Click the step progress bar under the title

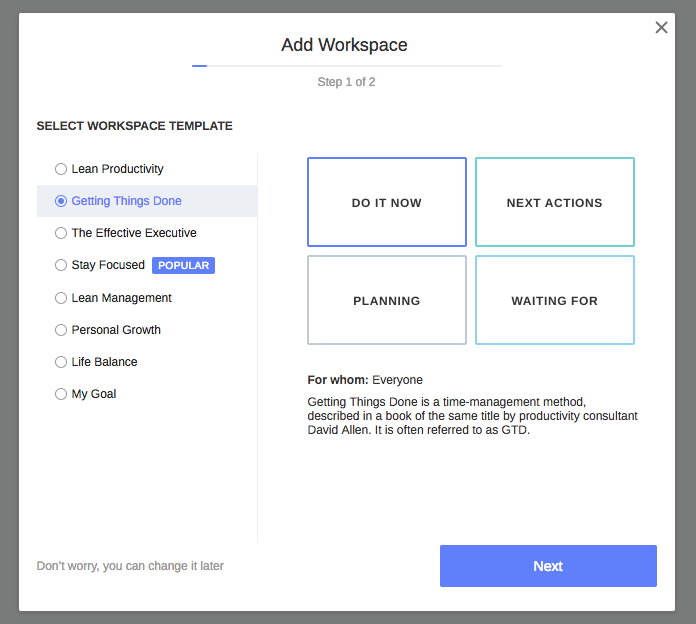click(347, 66)
